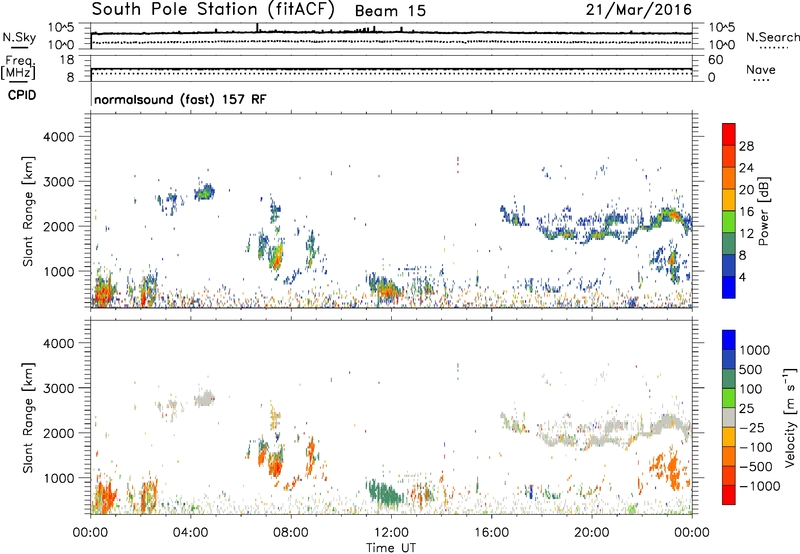Click the 'Nave' legend label

761,69
